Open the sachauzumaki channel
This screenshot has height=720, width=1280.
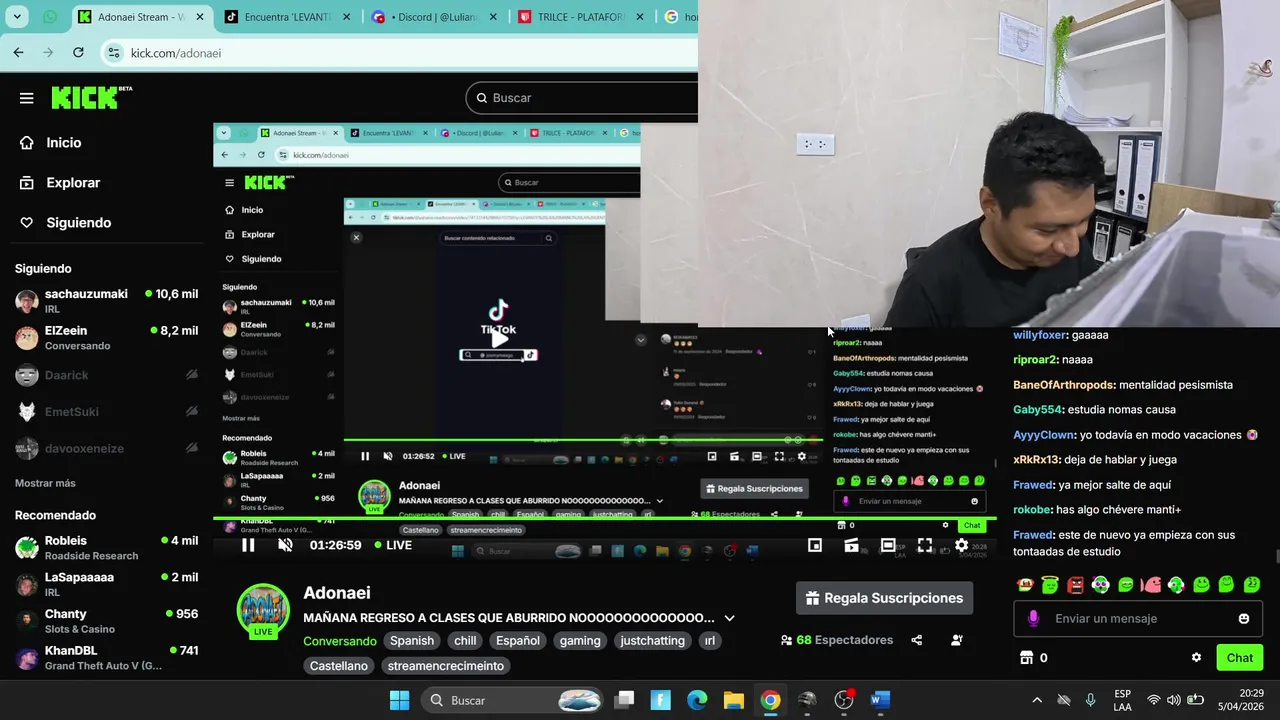point(106,301)
